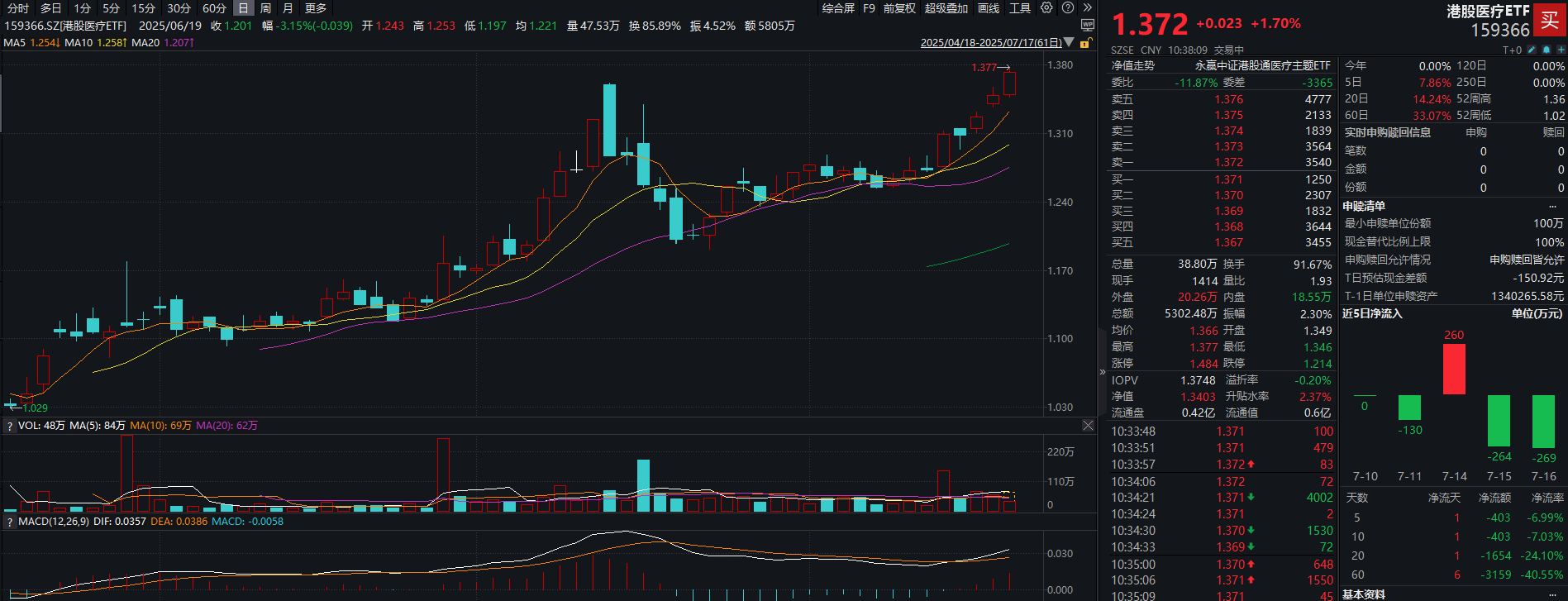
Task: Expand the toolbar overflow double-arrow
Action: pyautogui.click(x=1088, y=7)
